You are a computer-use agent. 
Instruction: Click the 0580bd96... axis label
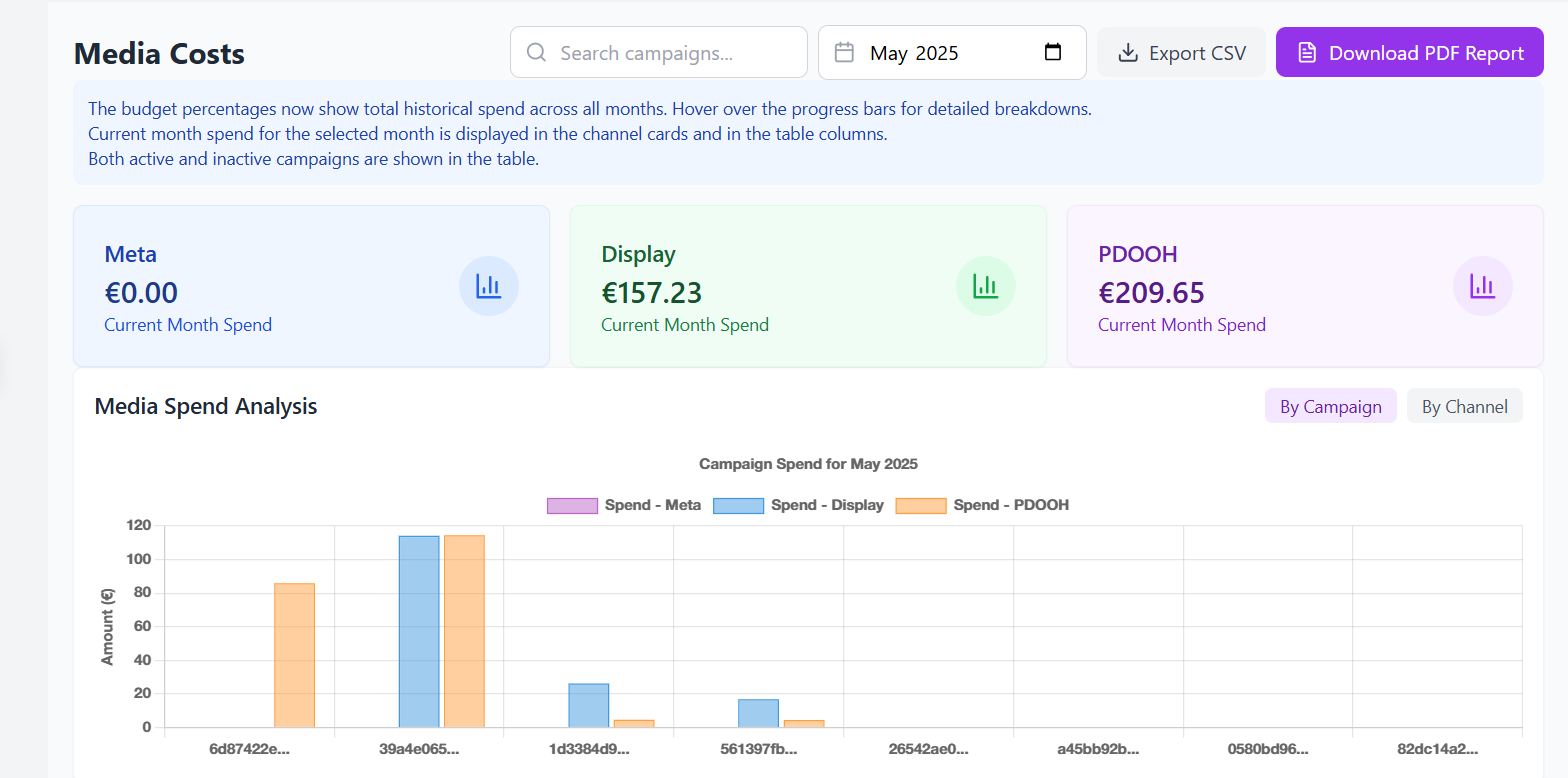[x=1268, y=748]
